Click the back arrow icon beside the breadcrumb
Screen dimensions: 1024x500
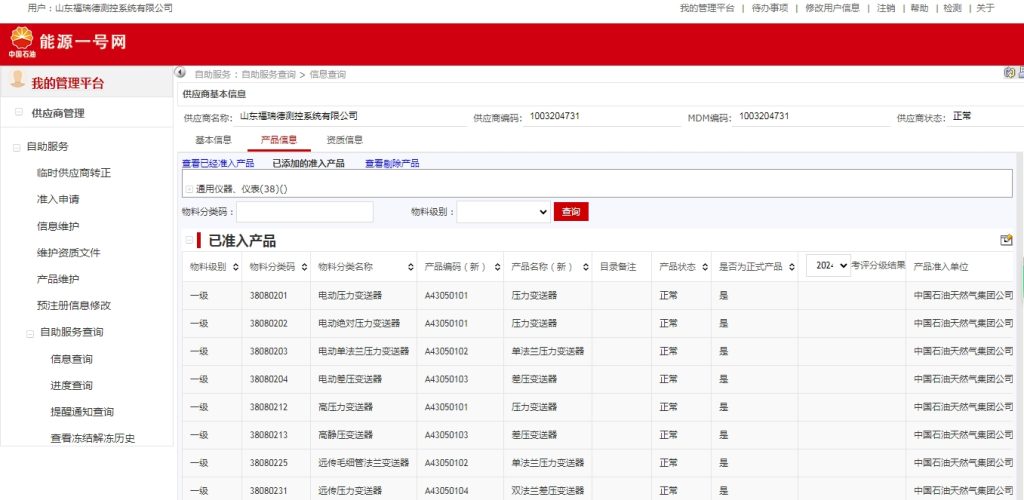pyautogui.click(x=181, y=73)
